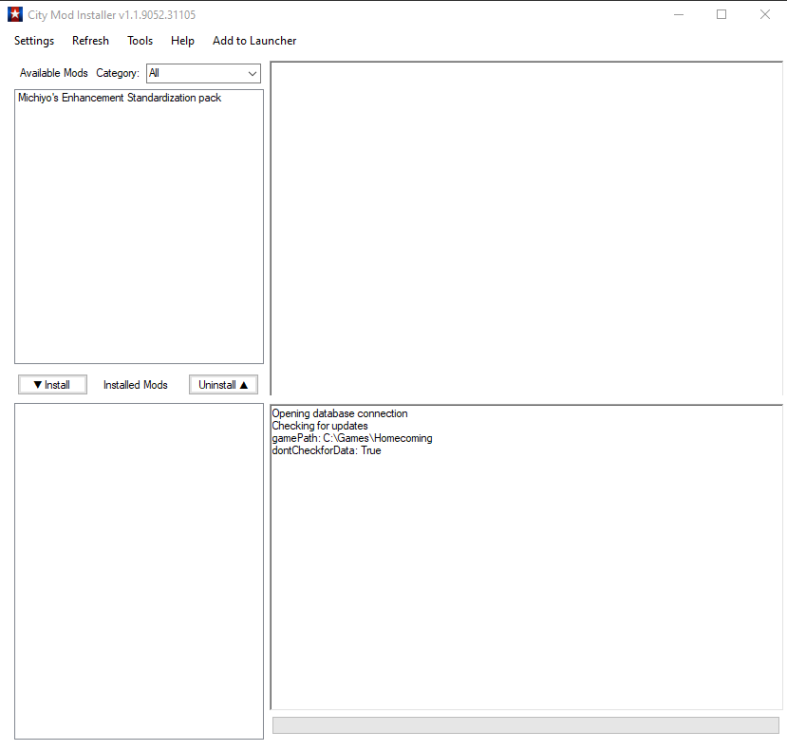Viewport: 787px width, 750px height.
Task: Maximize the City Mod Installer window
Action: coord(721,15)
